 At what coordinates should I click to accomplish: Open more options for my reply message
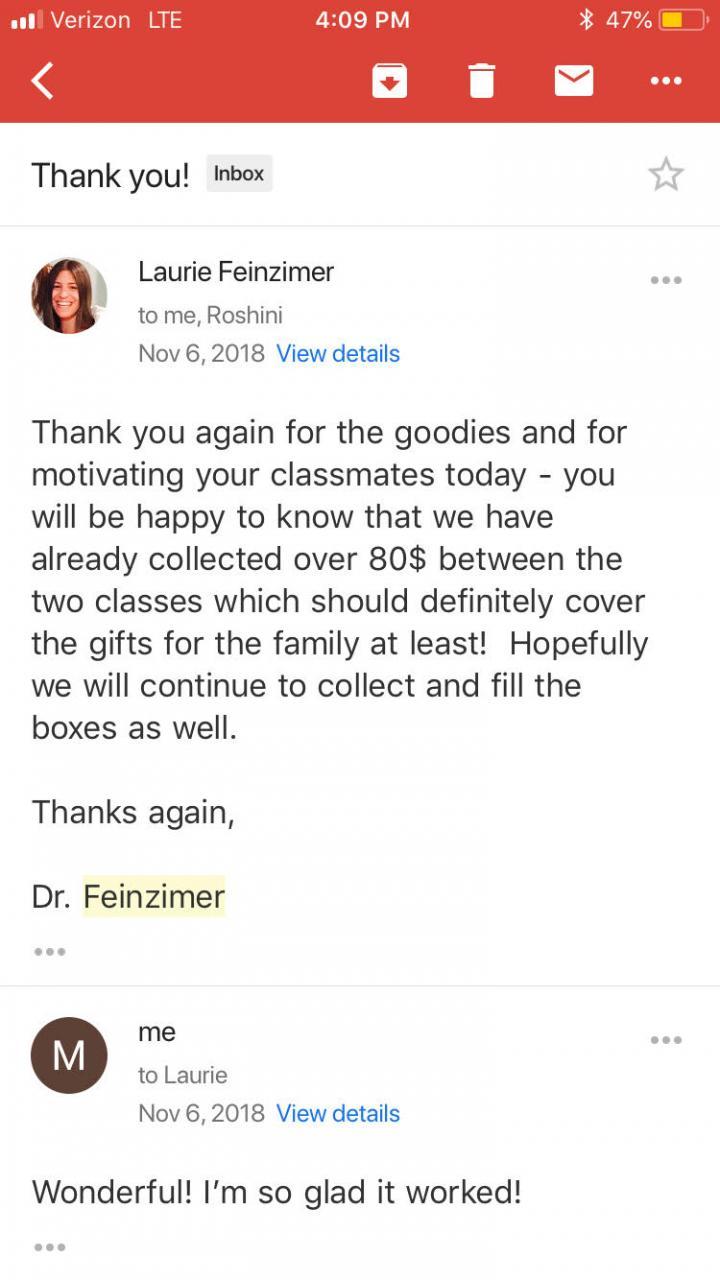666,1040
